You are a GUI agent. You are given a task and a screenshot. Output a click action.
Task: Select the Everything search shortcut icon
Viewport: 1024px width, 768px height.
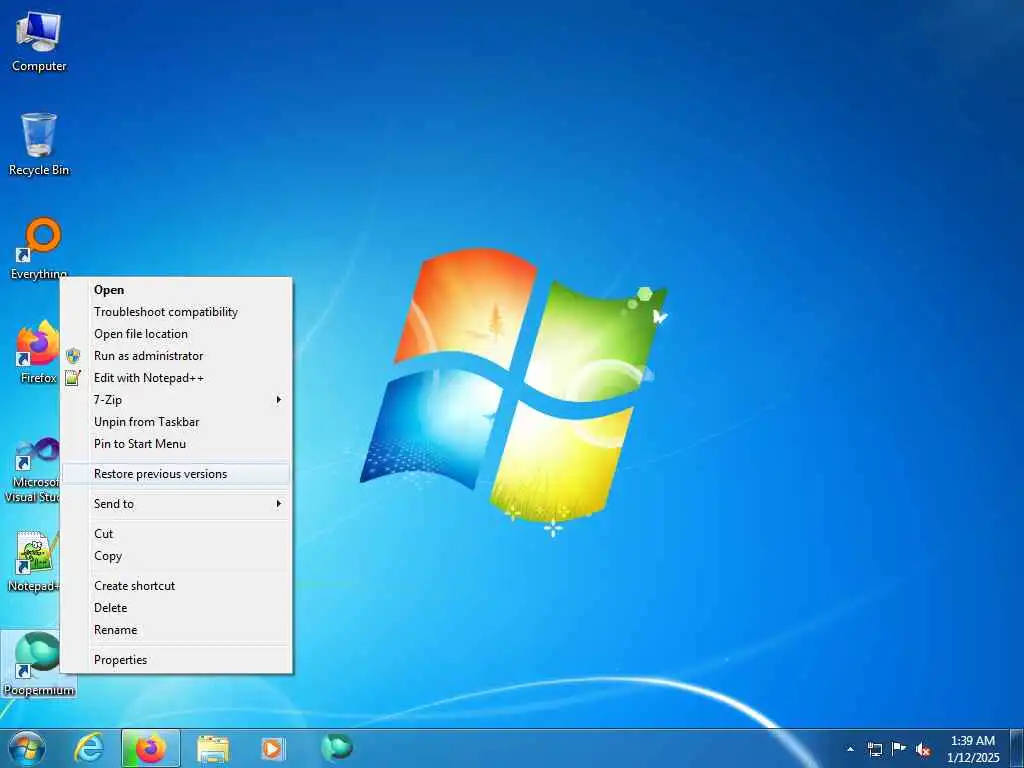coord(39,248)
